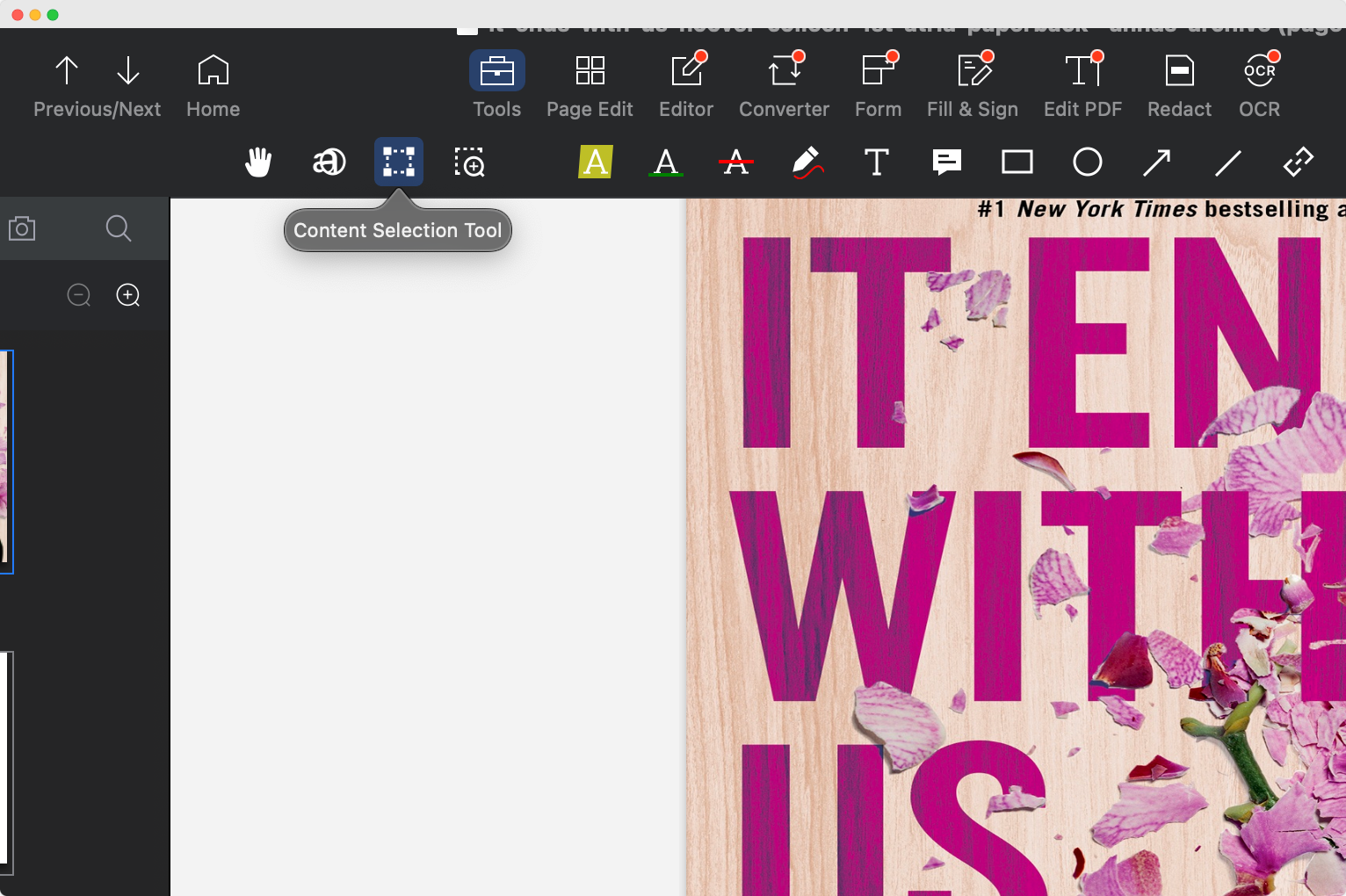Open the Converter tab
The width and height of the screenshot is (1346, 896).
pyautogui.click(x=784, y=85)
